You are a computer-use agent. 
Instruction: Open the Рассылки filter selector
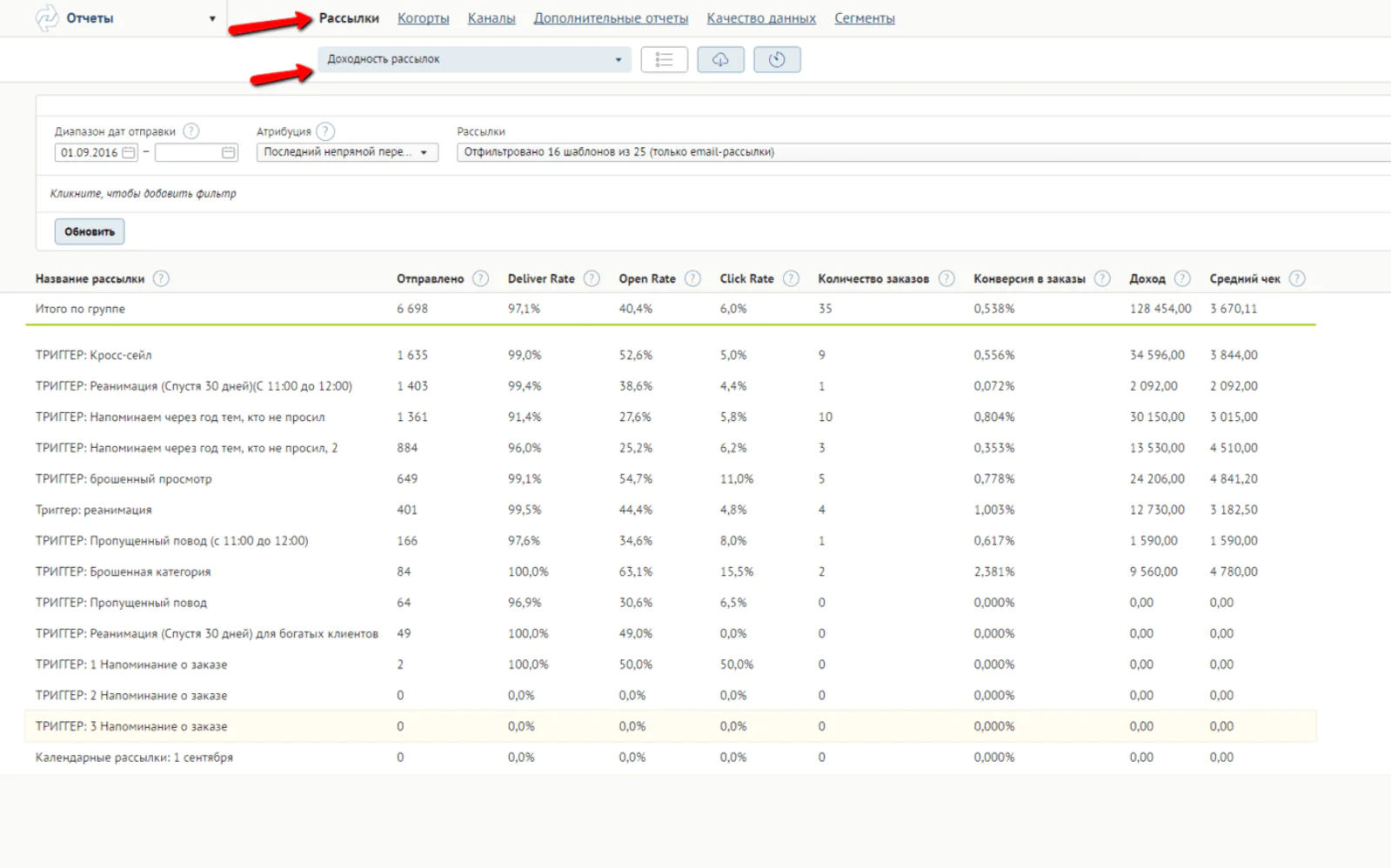pos(924,152)
